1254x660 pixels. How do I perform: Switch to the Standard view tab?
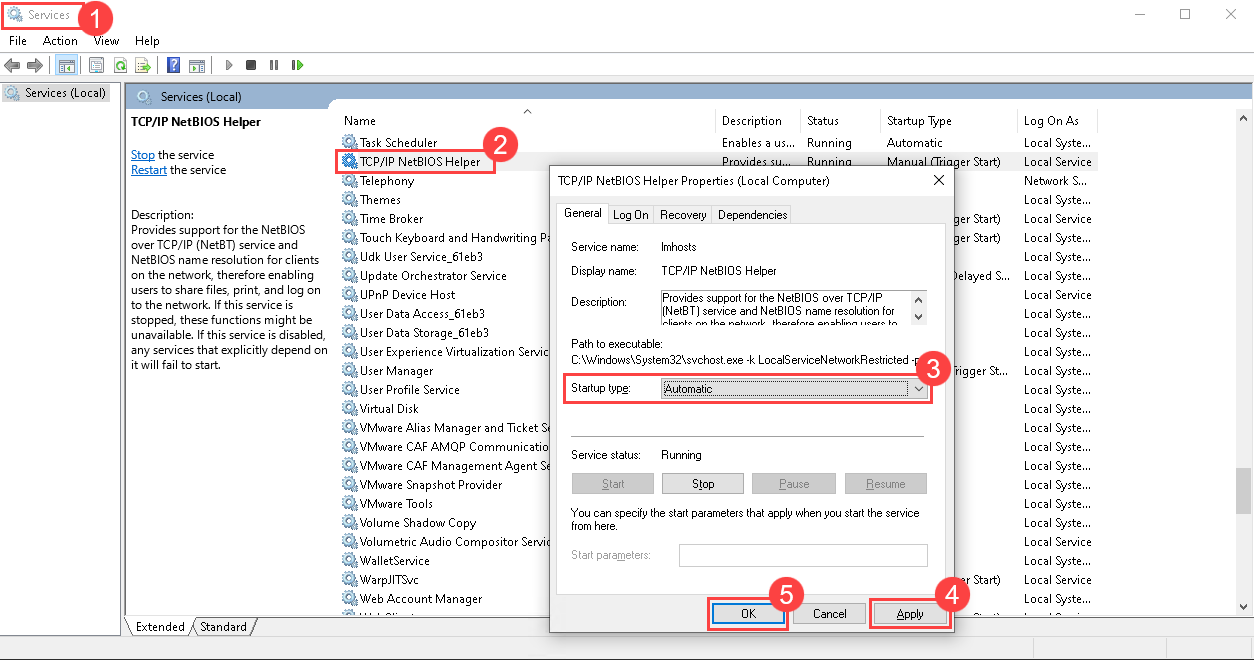223,627
